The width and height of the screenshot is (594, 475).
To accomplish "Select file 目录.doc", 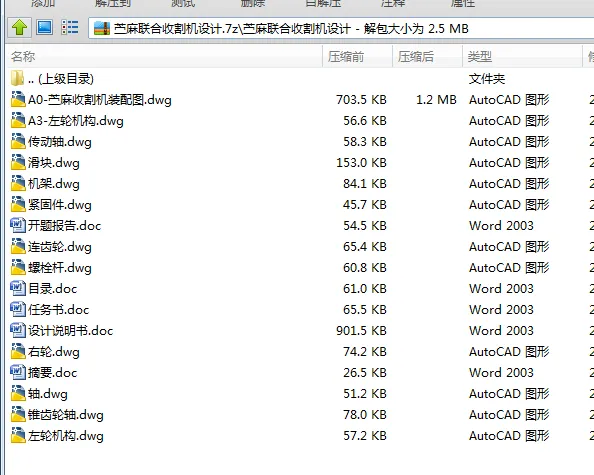I will tap(52, 289).
